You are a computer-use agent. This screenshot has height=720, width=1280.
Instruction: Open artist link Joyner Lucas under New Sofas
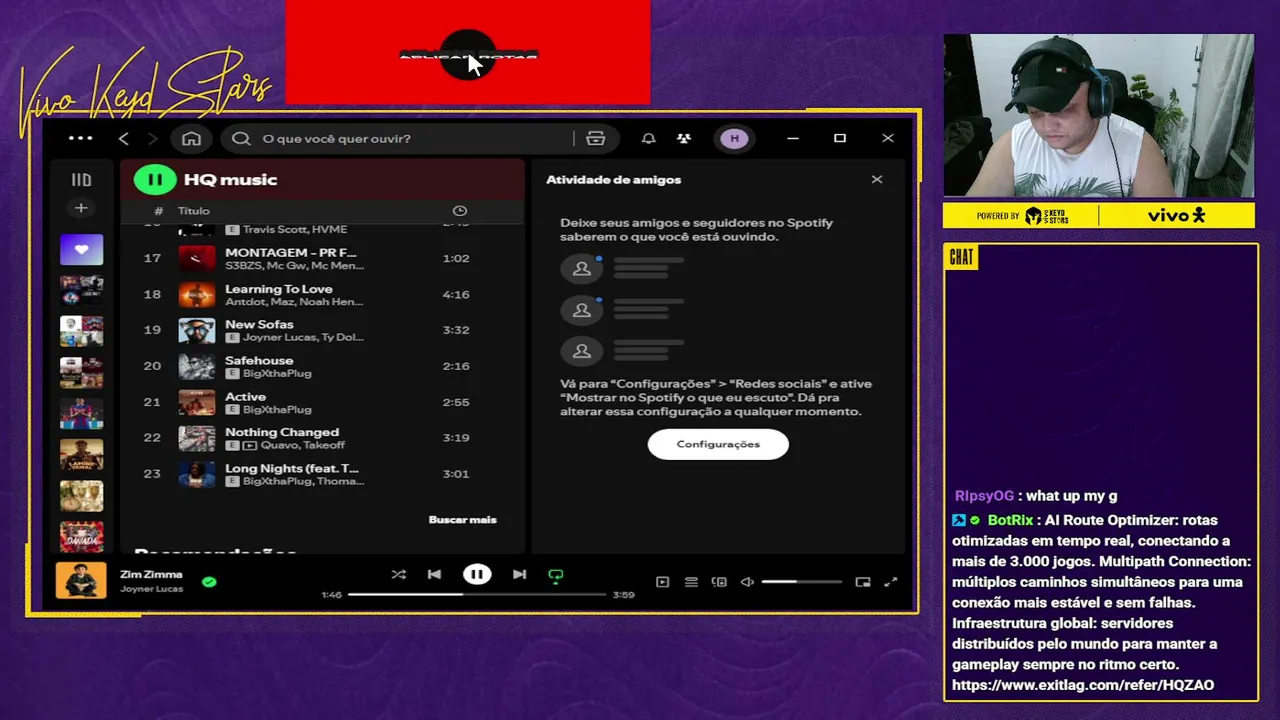[279, 338]
